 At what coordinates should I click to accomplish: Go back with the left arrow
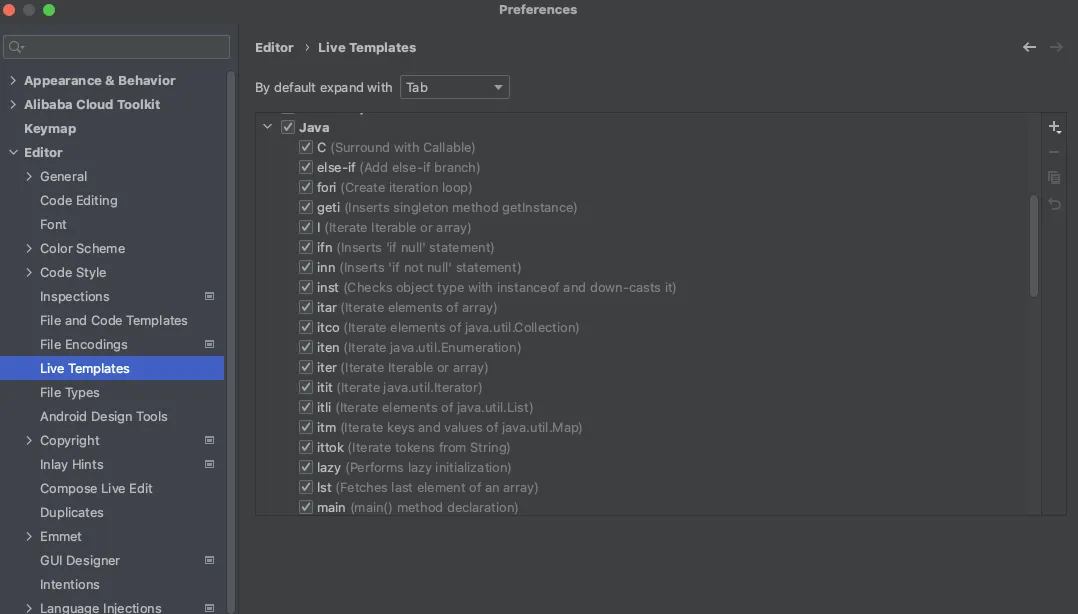pyautogui.click(x=1029, y=47)
